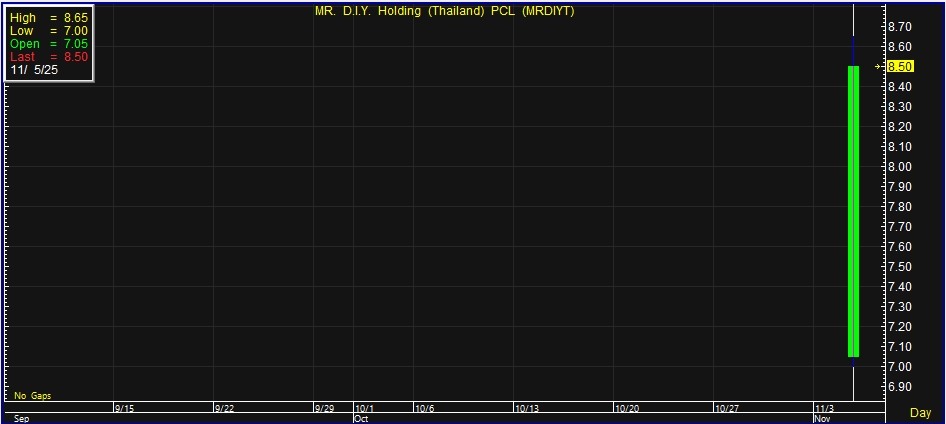Click the MR. D.I.Y. Holding chart title

444,10
